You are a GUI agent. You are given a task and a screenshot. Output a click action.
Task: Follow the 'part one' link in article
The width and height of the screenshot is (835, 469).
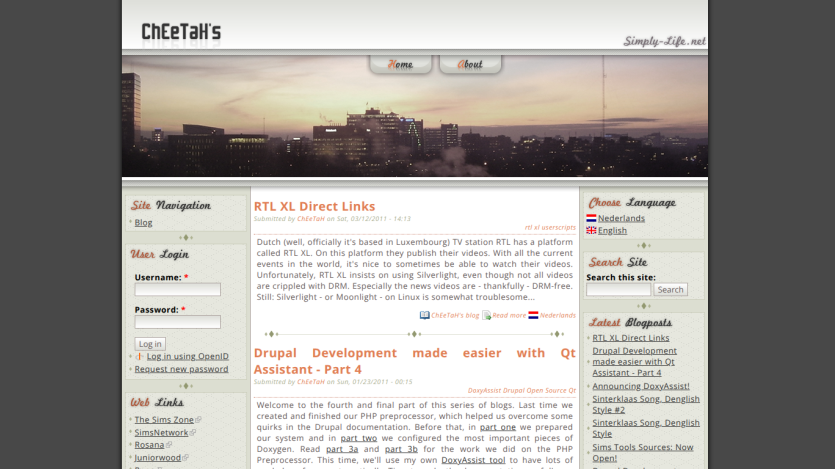(x=498, y=427)
